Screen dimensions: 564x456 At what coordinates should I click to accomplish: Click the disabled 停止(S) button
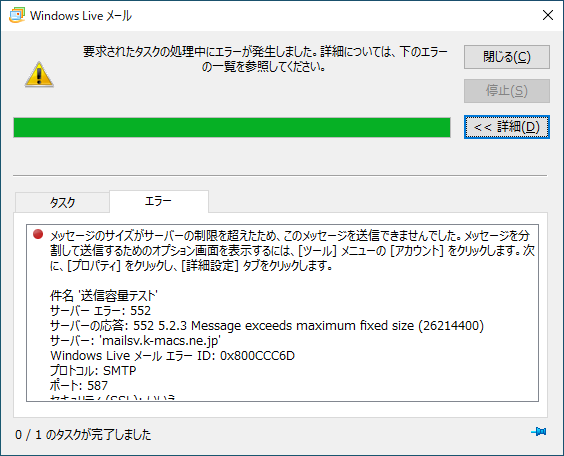506,91
